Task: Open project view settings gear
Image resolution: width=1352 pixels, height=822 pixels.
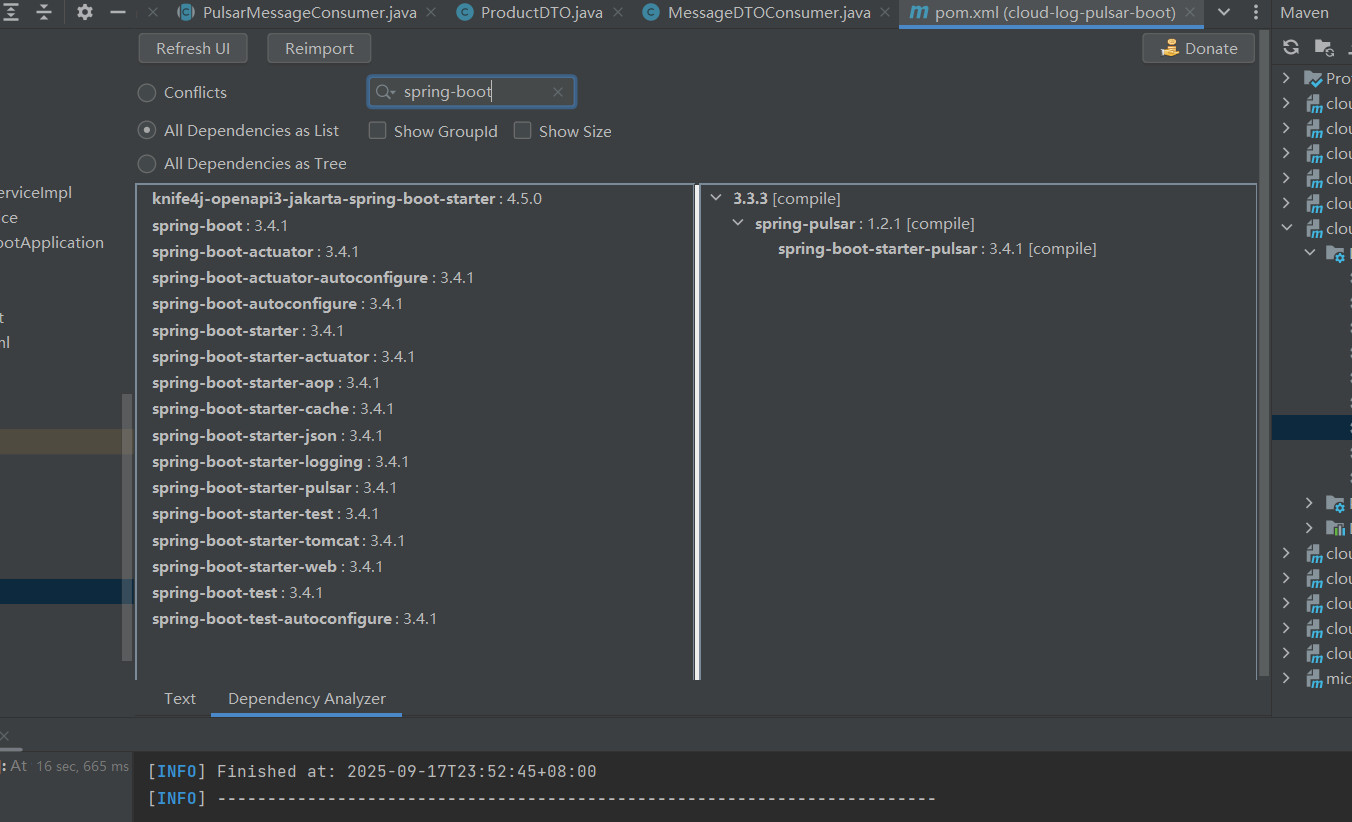Action: click(85, 12)
